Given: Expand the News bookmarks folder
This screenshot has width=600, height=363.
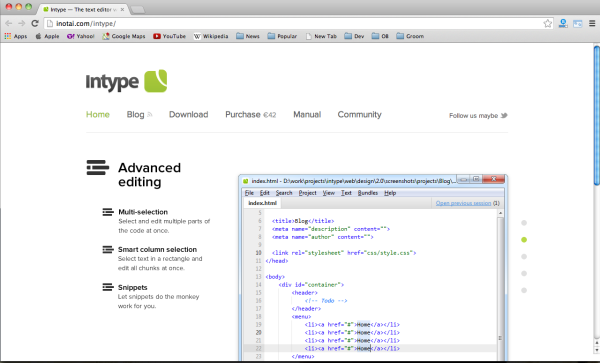Looking at the screenshot, I should pyautogui.click(x=248, y=36).
